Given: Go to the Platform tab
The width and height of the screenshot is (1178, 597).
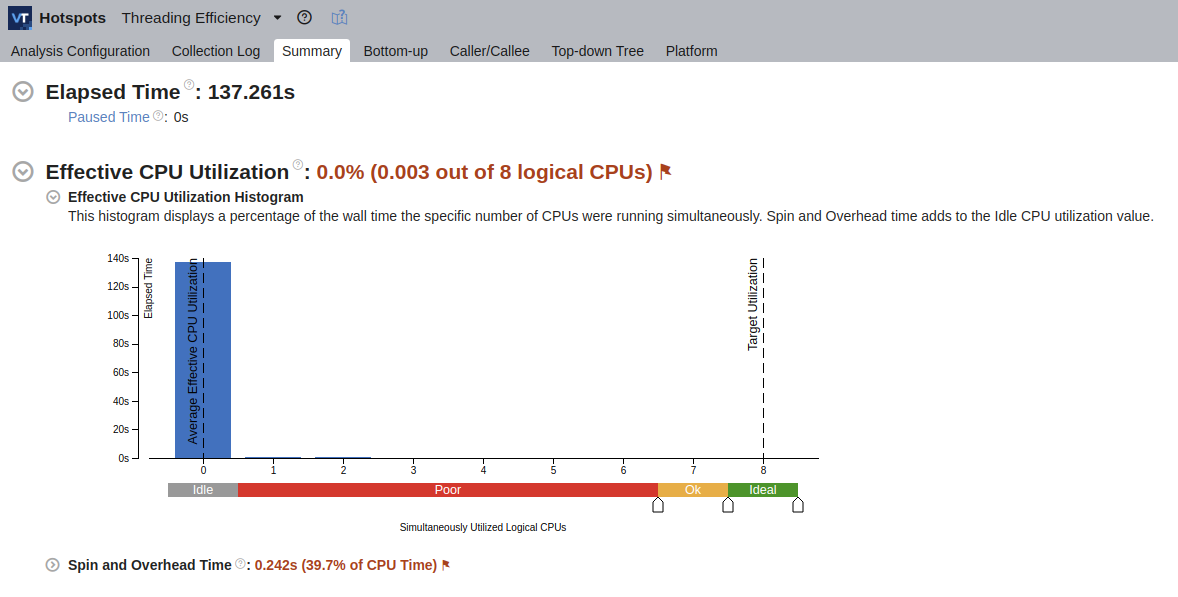Looking at the screenshot, I should (x=691, y=51).
